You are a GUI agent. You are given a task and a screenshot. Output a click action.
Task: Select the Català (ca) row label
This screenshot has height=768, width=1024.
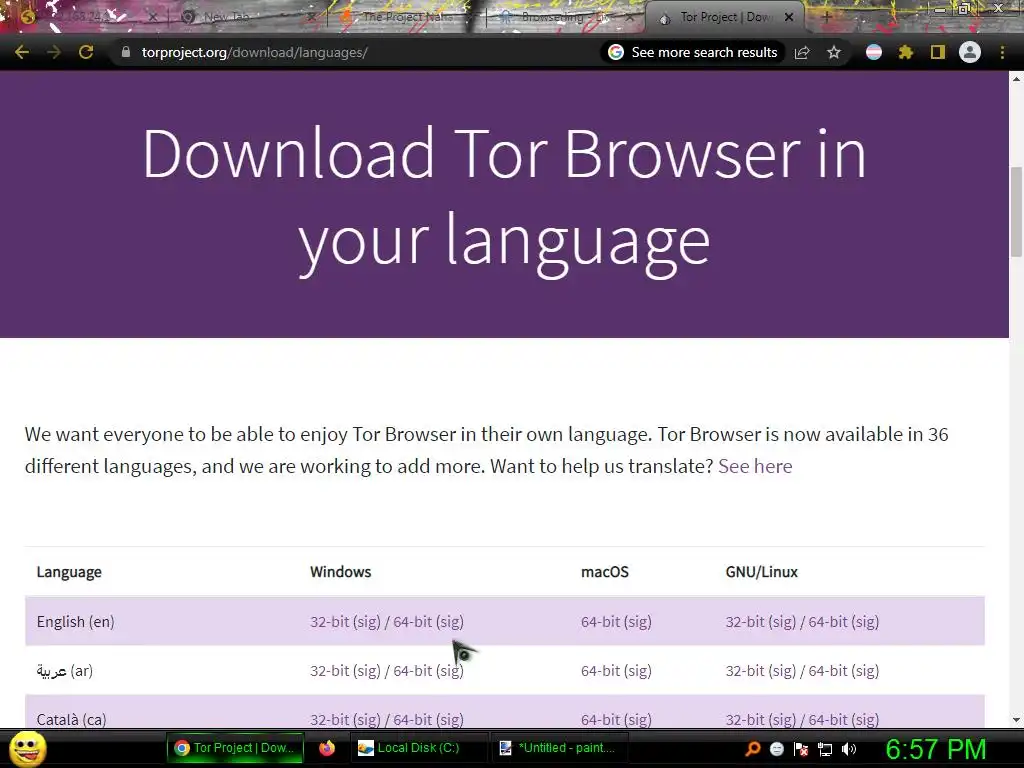coord(71,720)
